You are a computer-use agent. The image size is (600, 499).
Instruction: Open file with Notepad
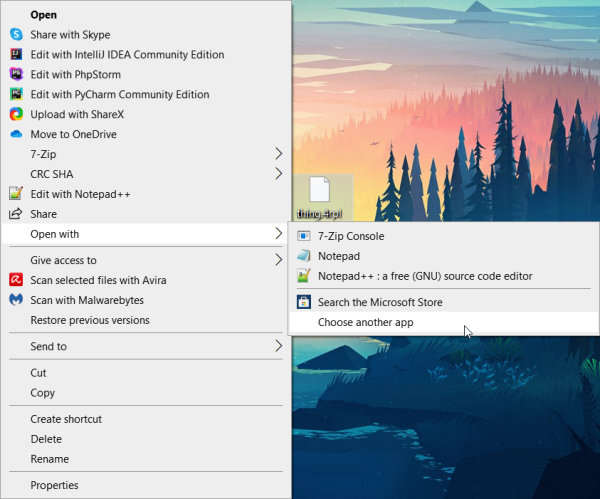pyautogui.click(x=444, y=256)
